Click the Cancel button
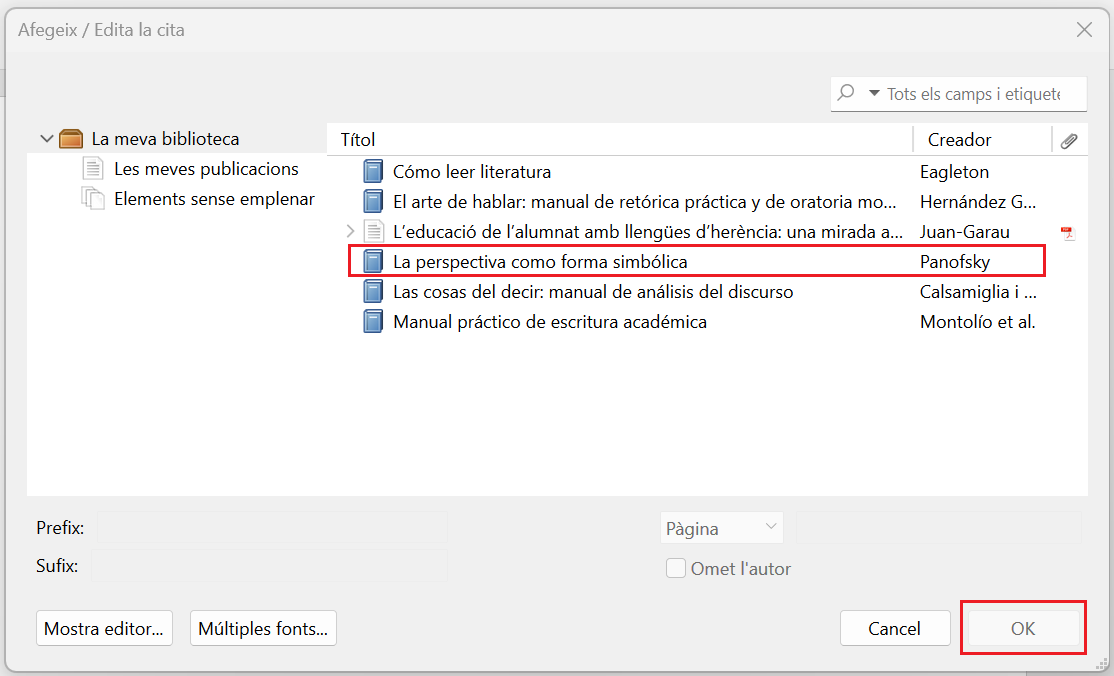Screen dimensions: 1114x676 click(894, 628)
